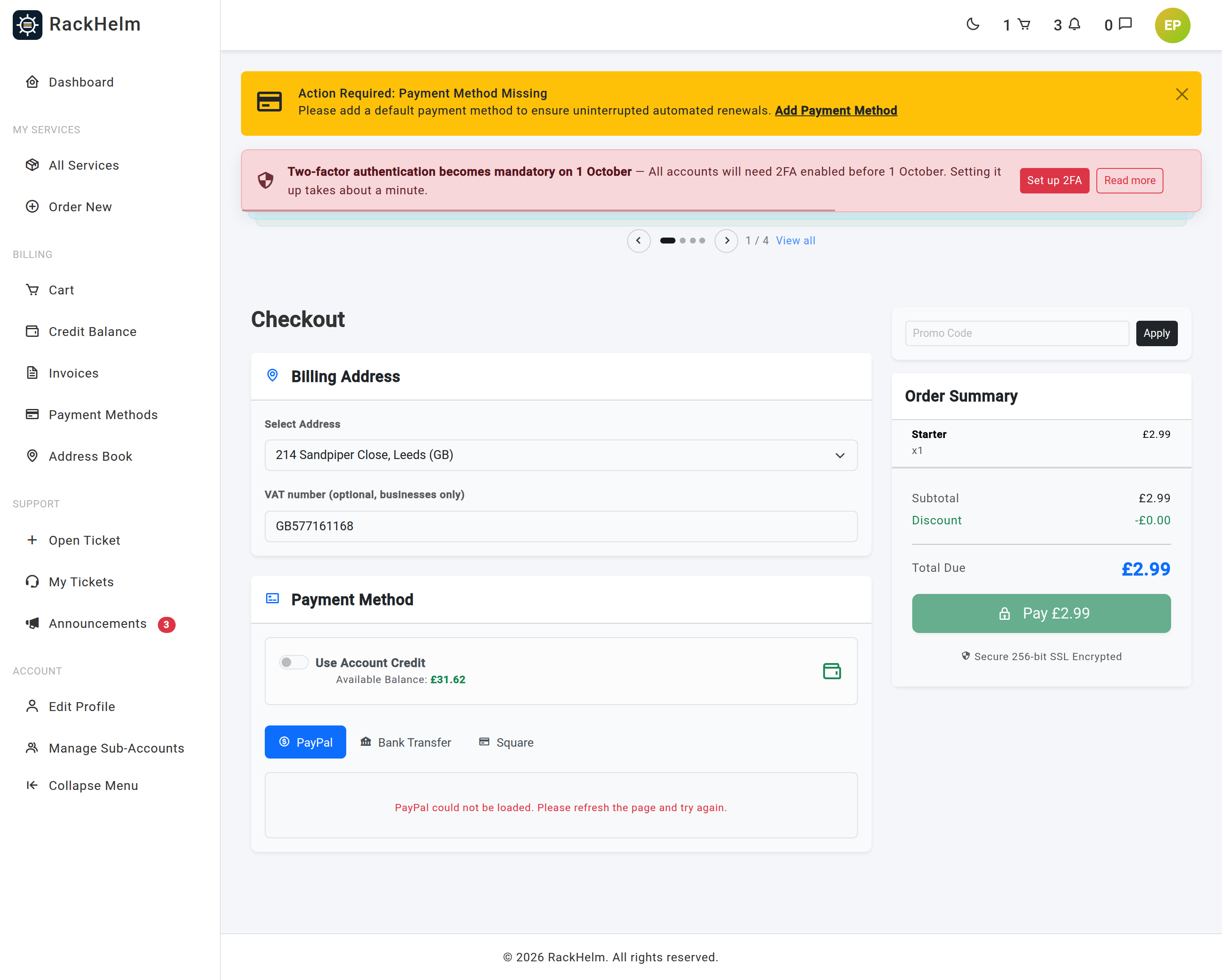Show previous announcement with left arrow

pos(638,240)
